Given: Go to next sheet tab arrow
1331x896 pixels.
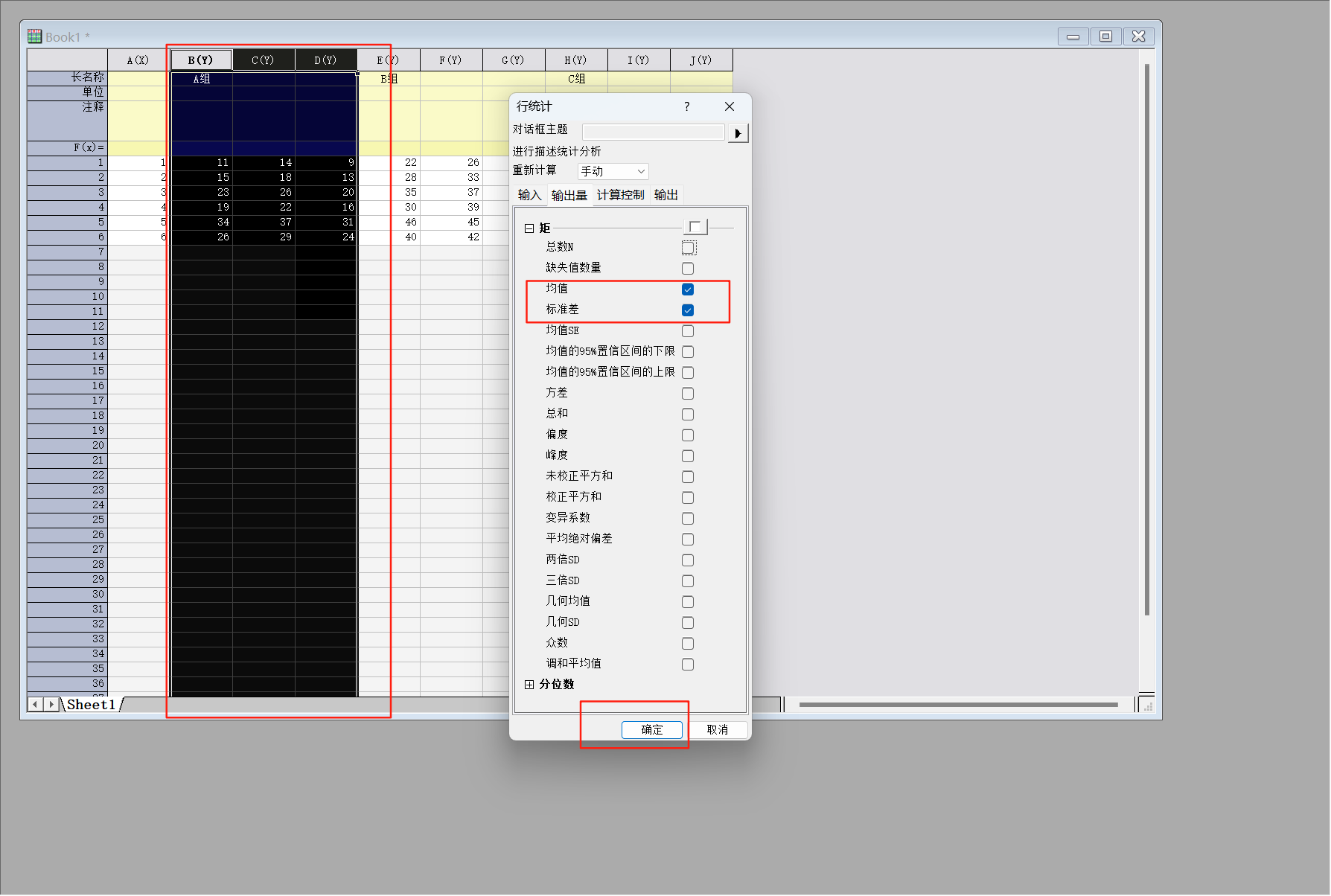Looking at the screenshot, I should point(51,704).
